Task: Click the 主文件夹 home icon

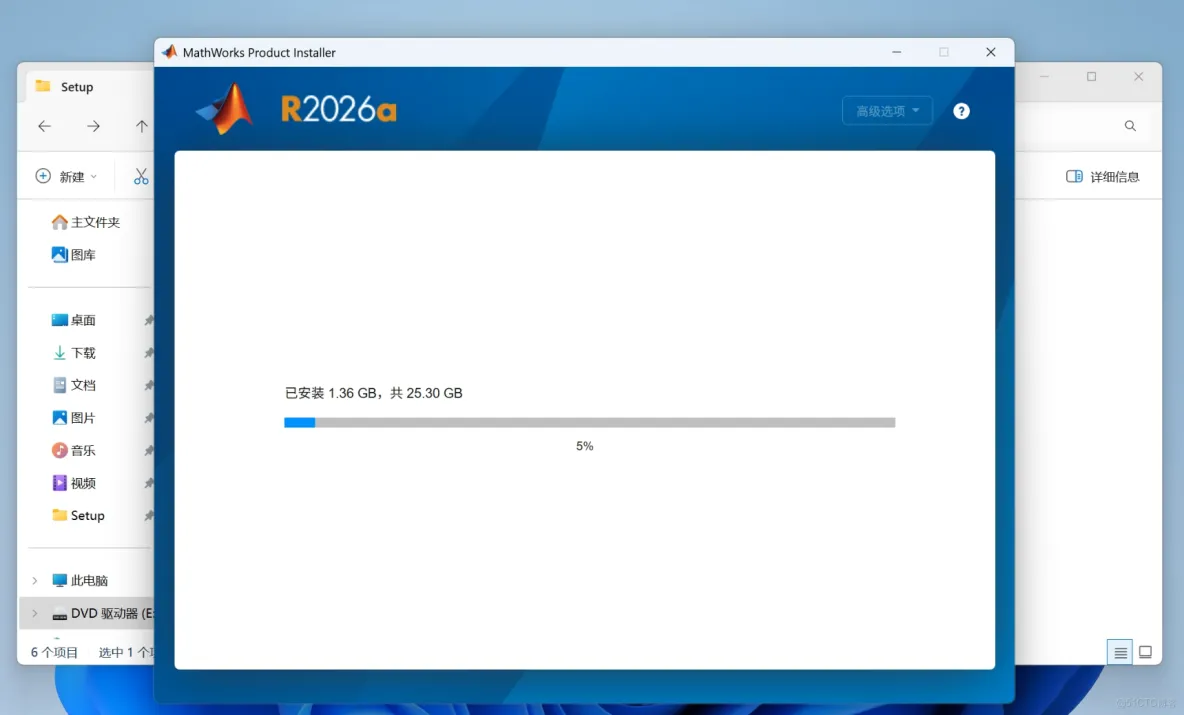Action: pyautogui.click(x=60, y=222)
